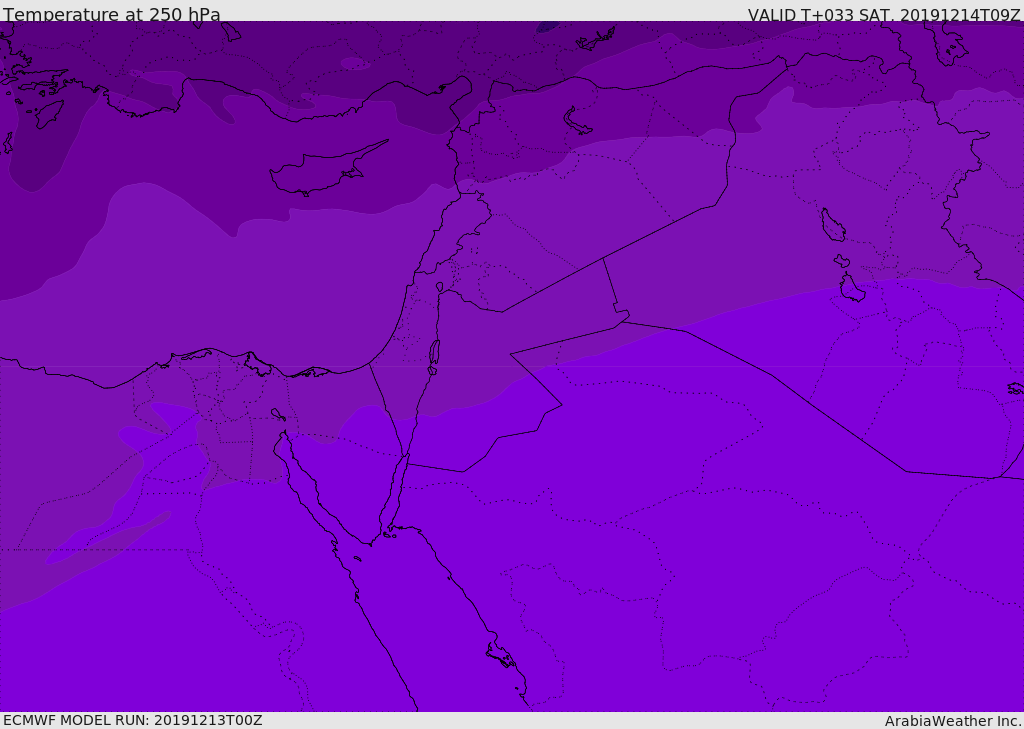1024x729 pixels.
Task: Click the 'Temperature at 250 hPa' title text
Action: [112, 14]
